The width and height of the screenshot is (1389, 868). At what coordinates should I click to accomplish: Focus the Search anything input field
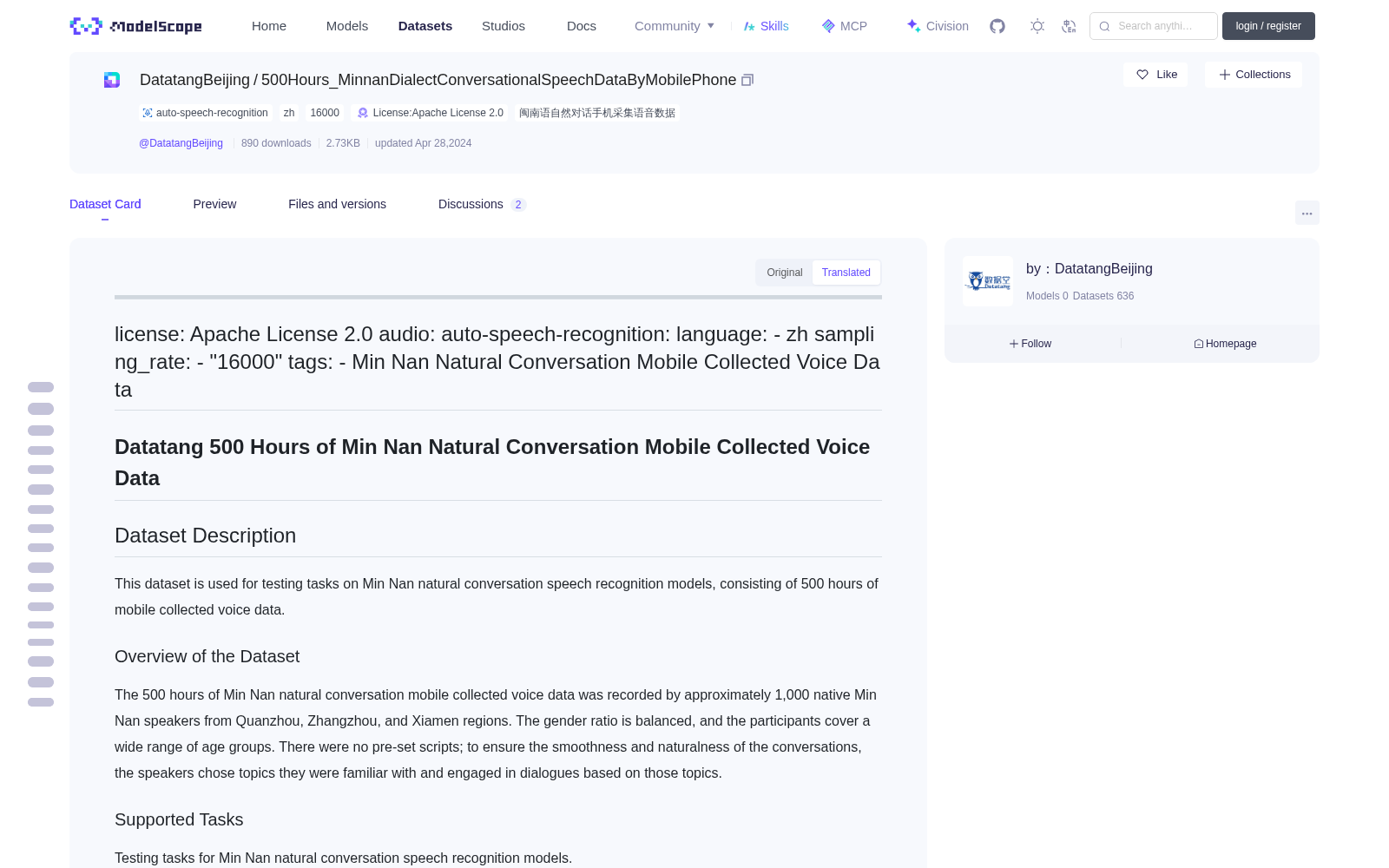1154,26
